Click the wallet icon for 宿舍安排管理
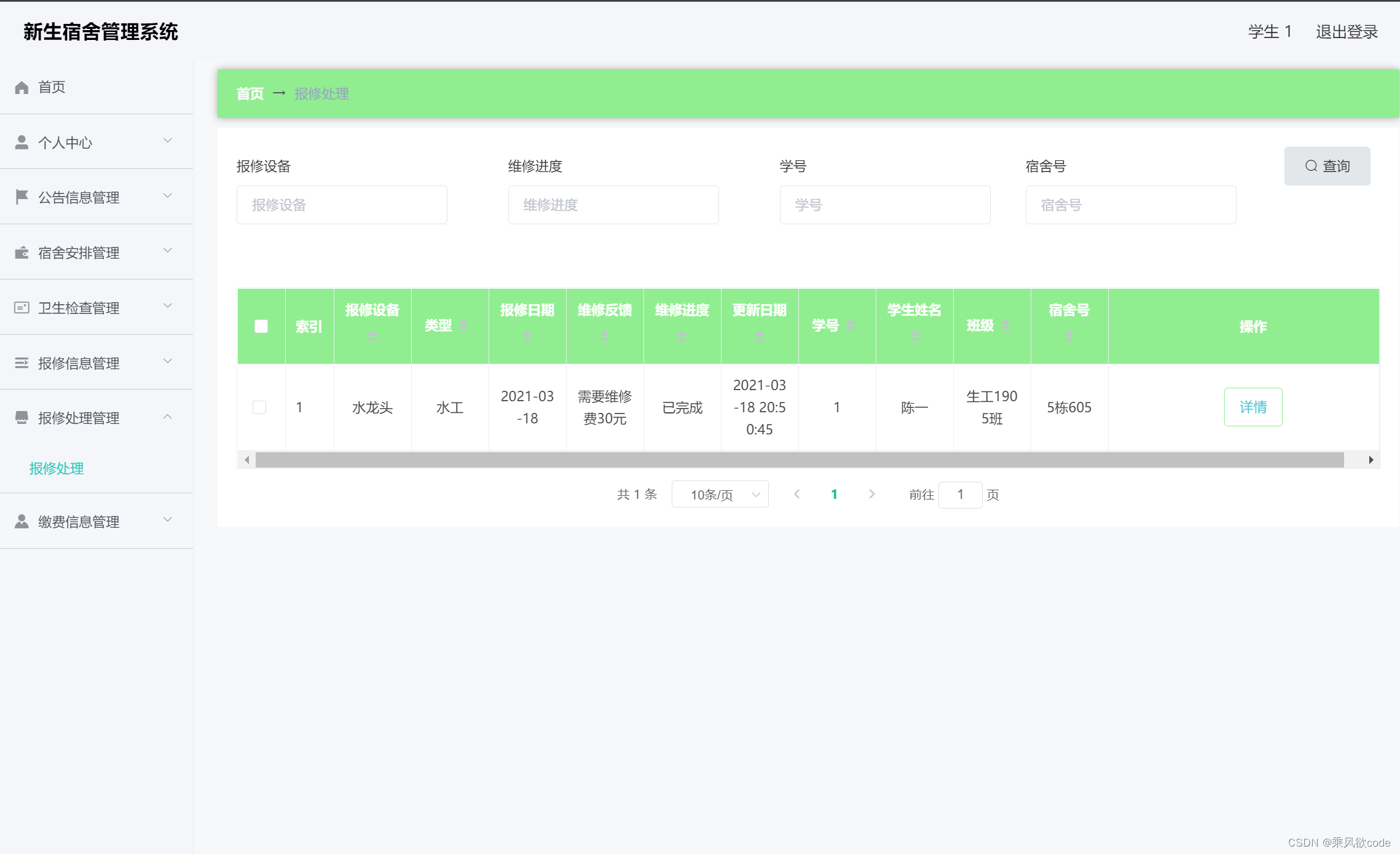 22,253
